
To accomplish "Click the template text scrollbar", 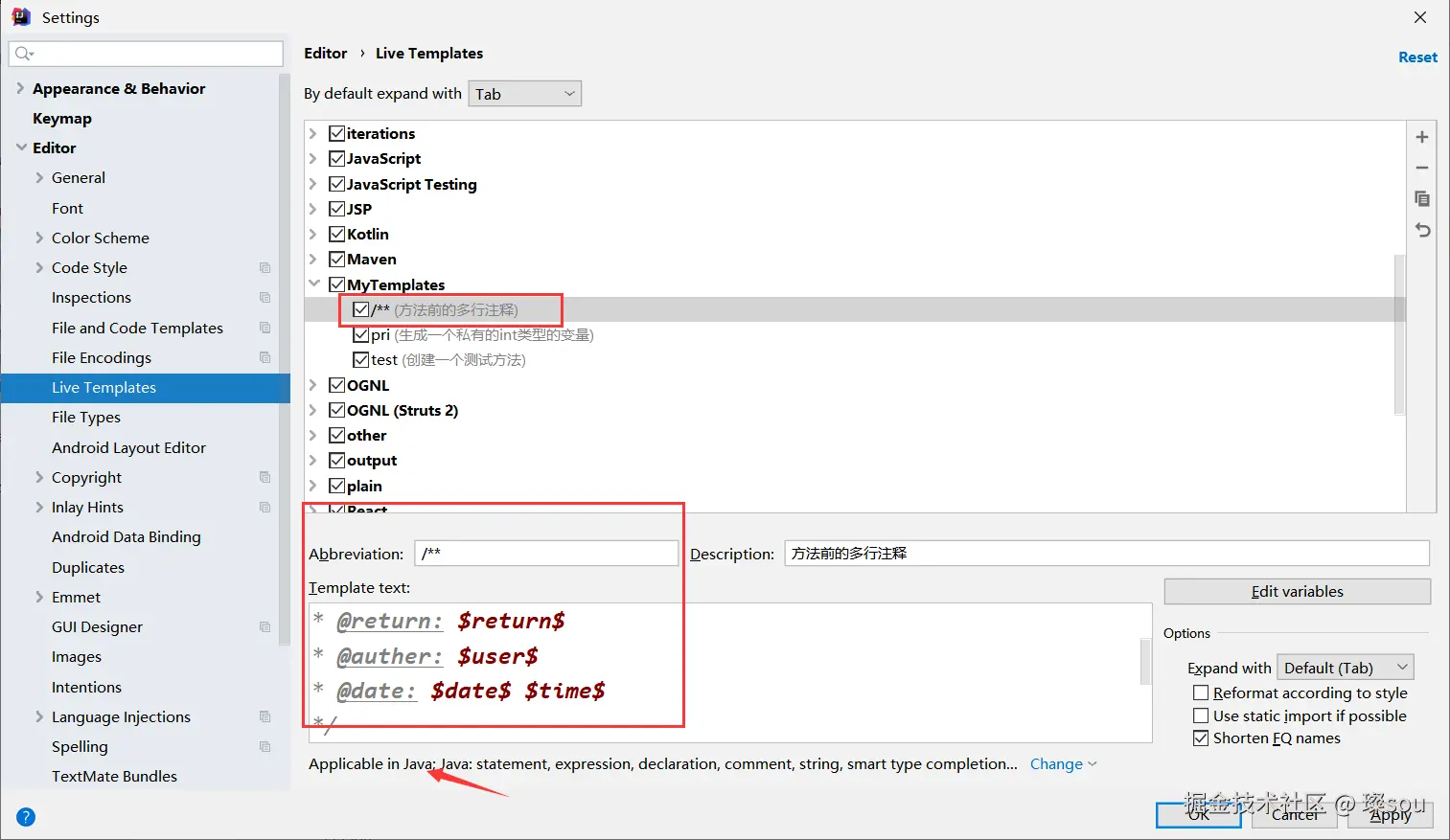I will 1145,661.
